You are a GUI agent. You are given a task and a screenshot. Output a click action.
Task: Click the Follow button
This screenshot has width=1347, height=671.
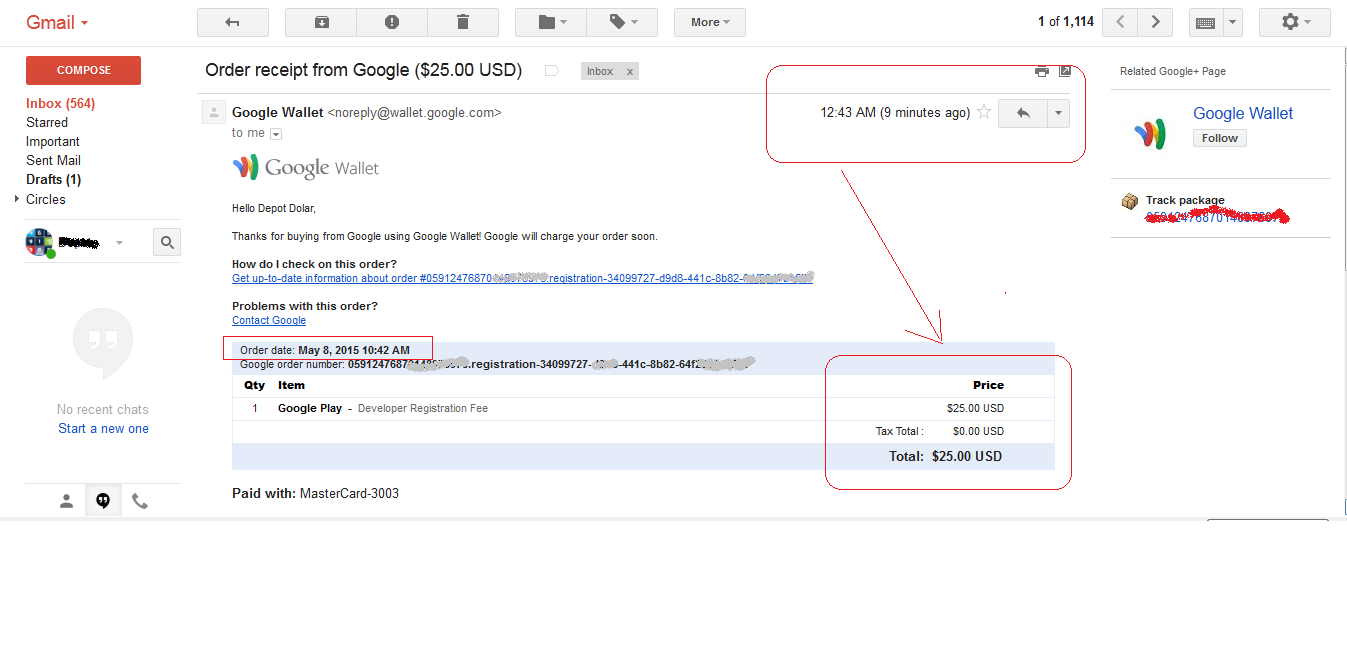click(x=1220, y=138)
